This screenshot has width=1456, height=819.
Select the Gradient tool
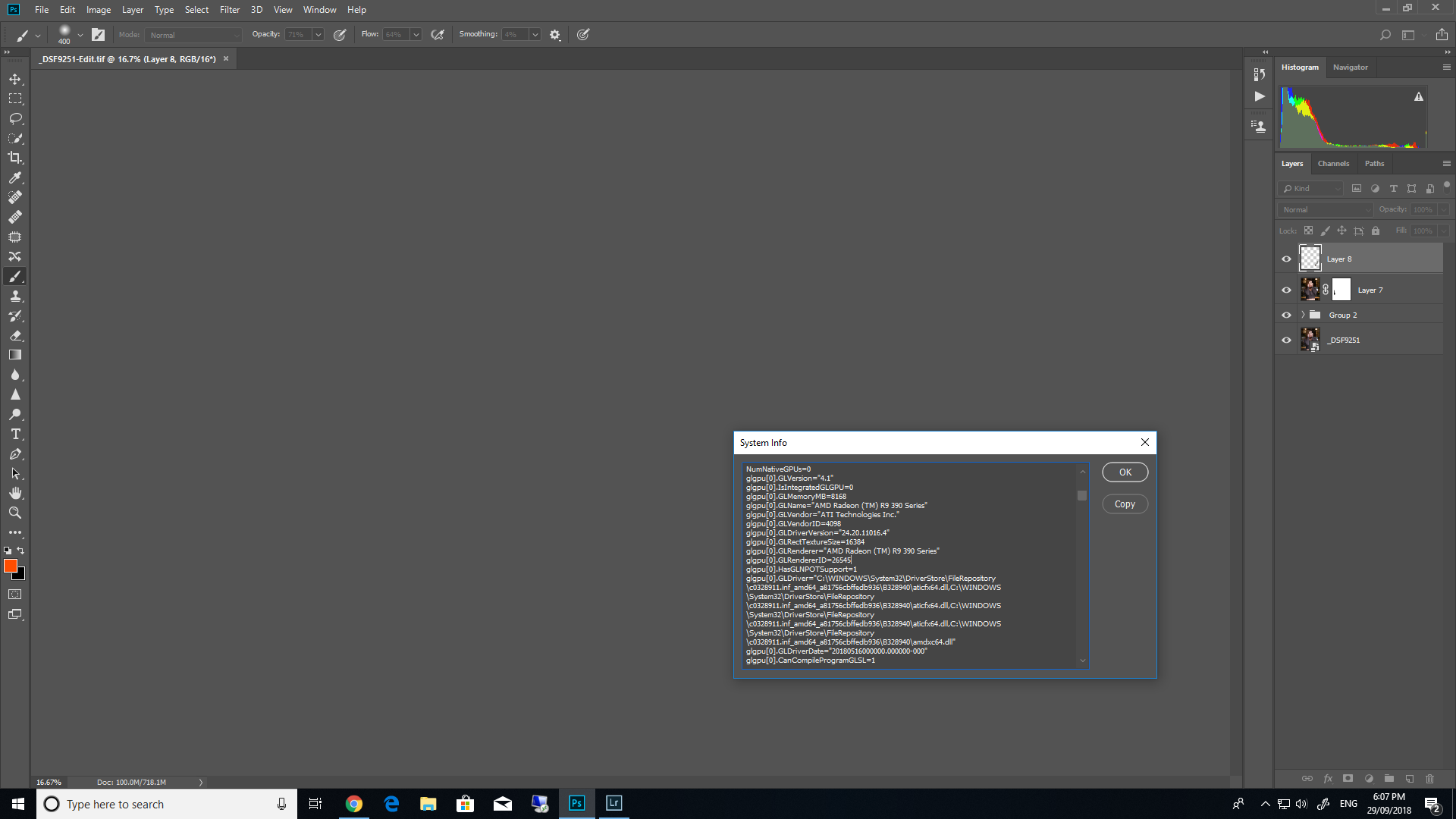[15, 355]
